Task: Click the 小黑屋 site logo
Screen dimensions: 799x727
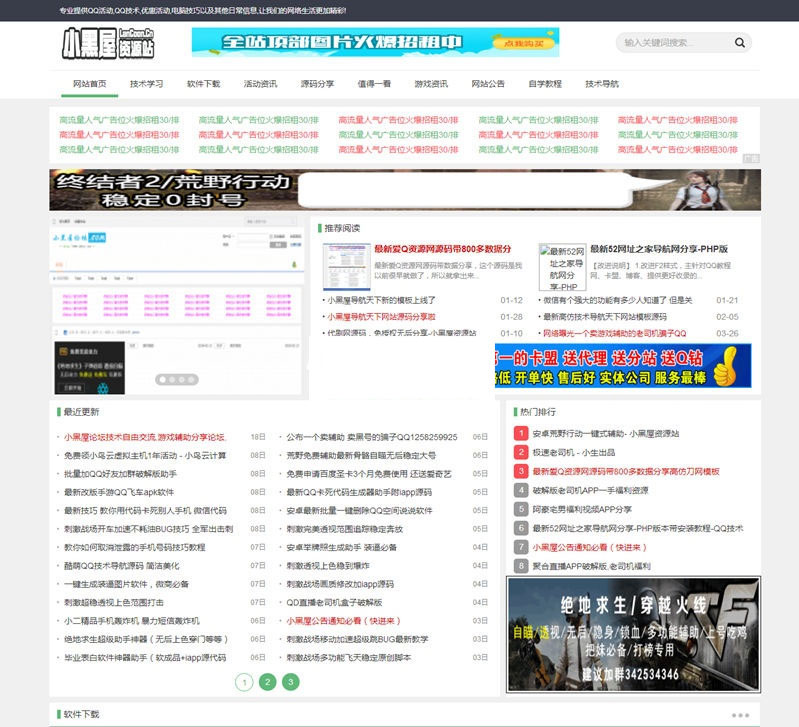Action: click(108, 45)
